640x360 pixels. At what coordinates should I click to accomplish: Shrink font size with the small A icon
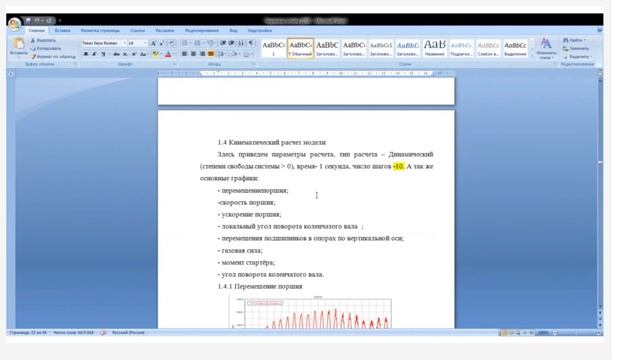[x=162, y=43]
